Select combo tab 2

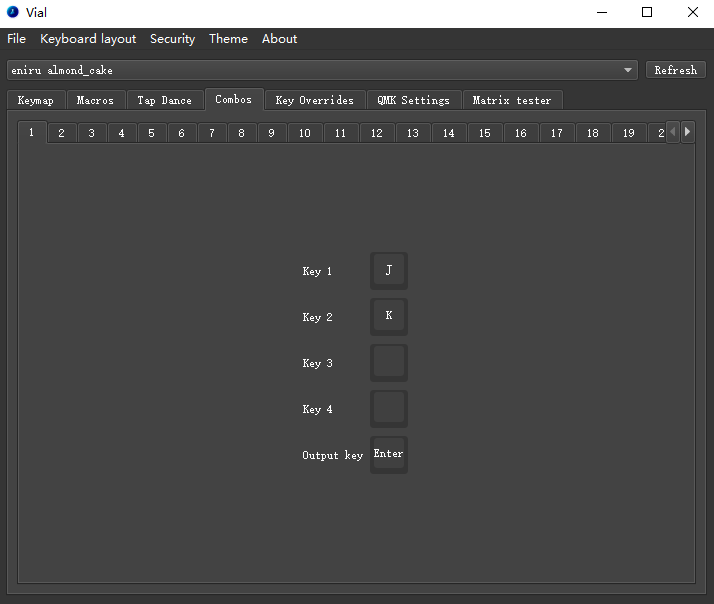pyautogui.click(x=61, y=133)
